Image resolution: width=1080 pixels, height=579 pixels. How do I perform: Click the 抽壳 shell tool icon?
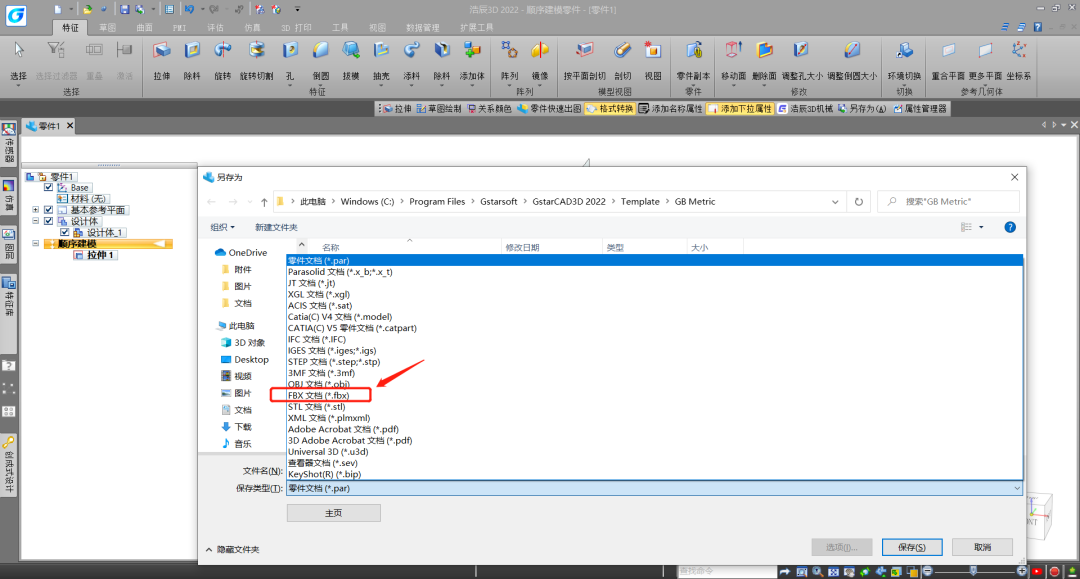click(x=382, y=51)
